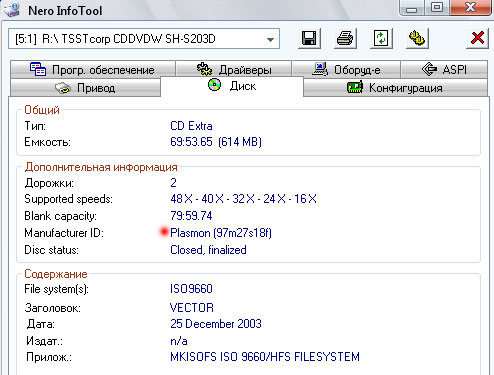Viewport: 494px width, 375px height.
Task: Click the Manufacturer ID label
Action: click(64, 233)
